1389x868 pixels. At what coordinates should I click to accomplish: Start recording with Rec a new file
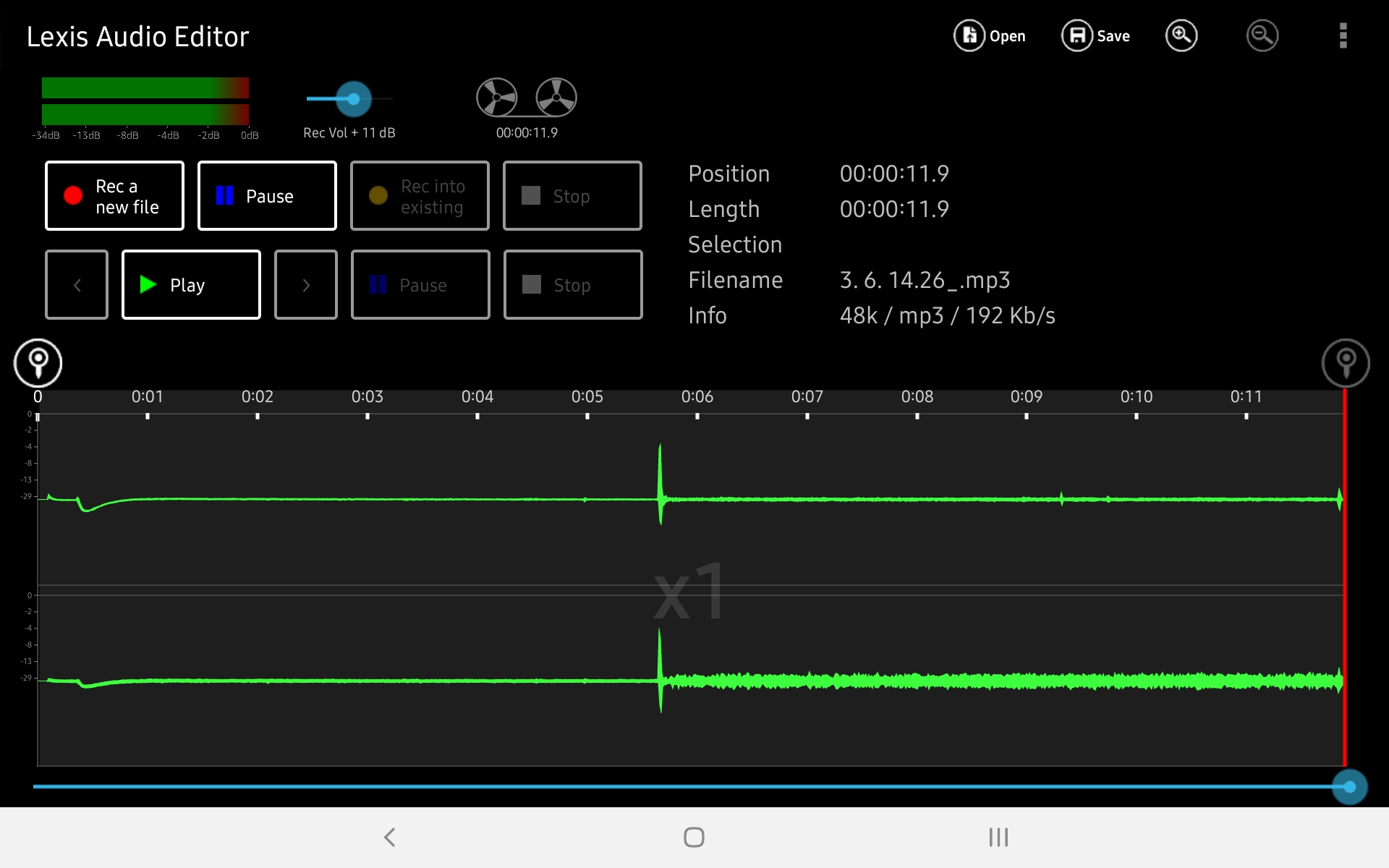pyautogui.click(x=114, y=196)
